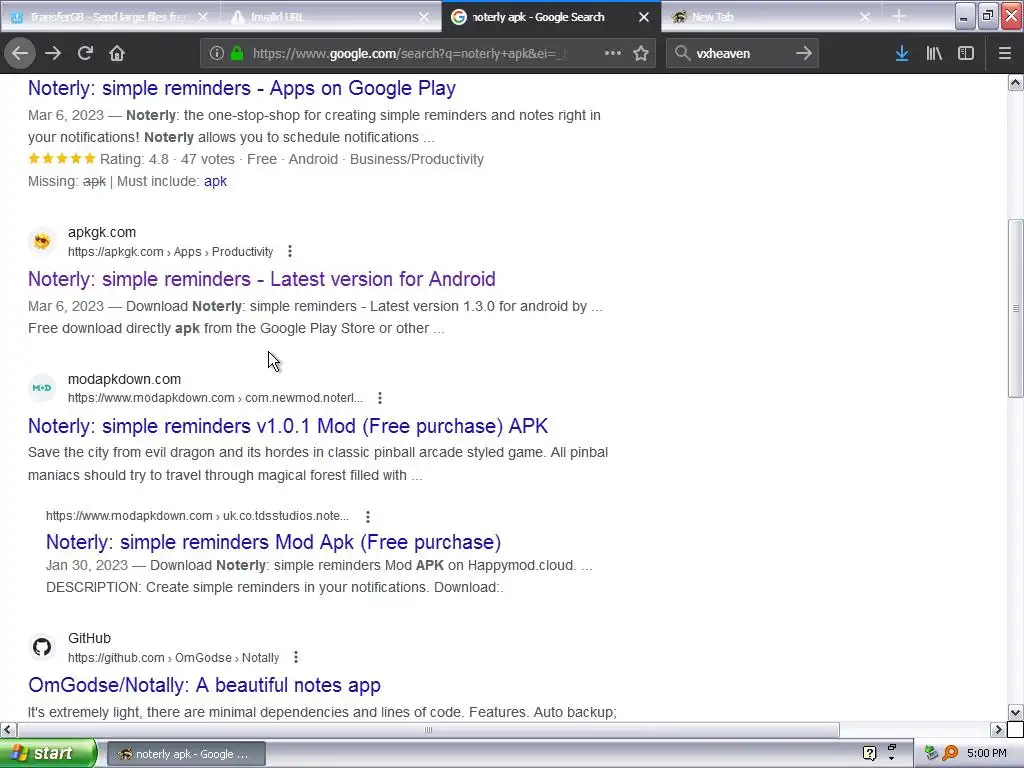Reload the current page
This screenshot has height=768, width=1024.
pyautogui.click(x=85, y=54)
